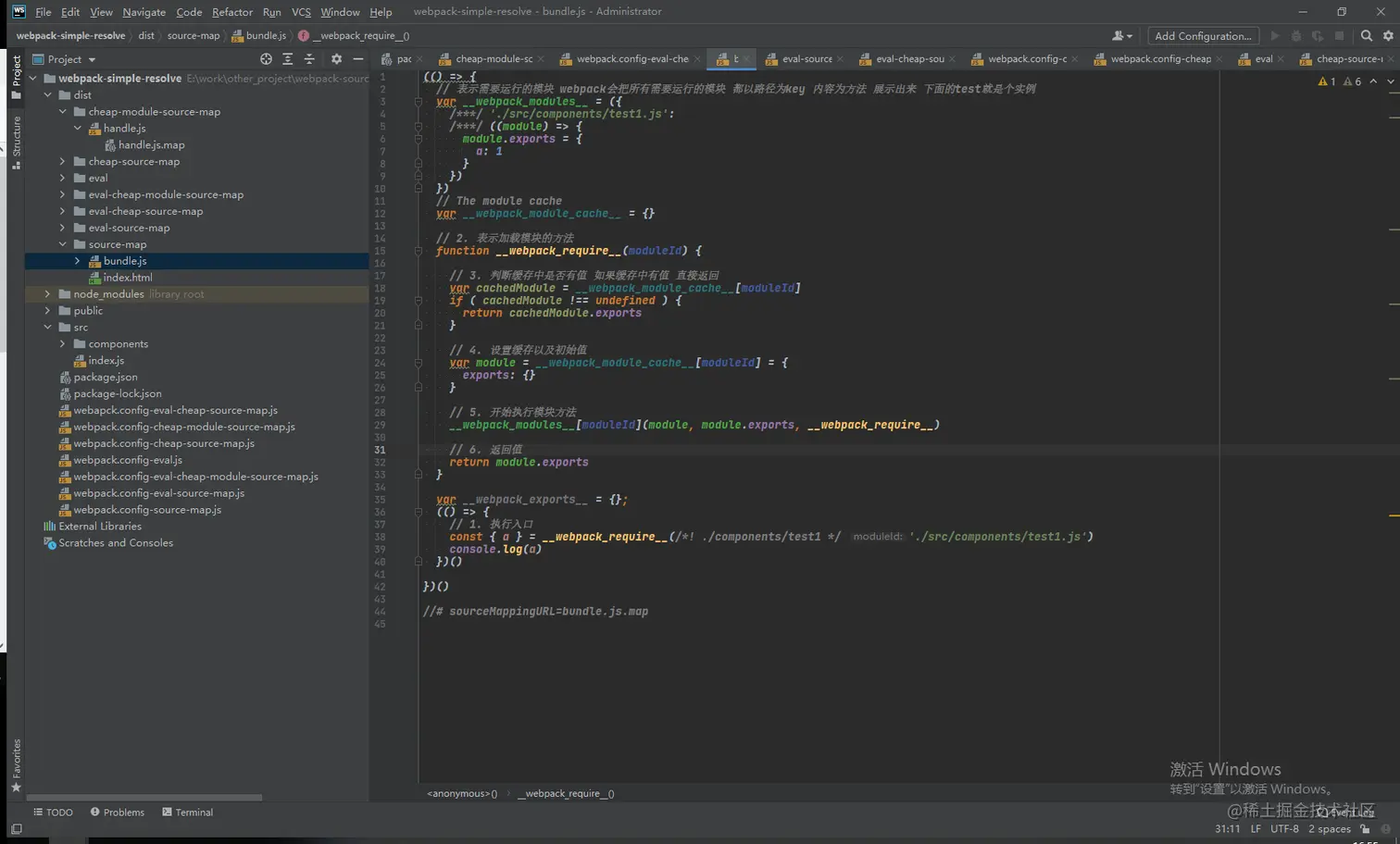Viewport: 1400px width, 844px height.
Task: Click the Collapse All icon in Project panel
Action: pos(309,59)
